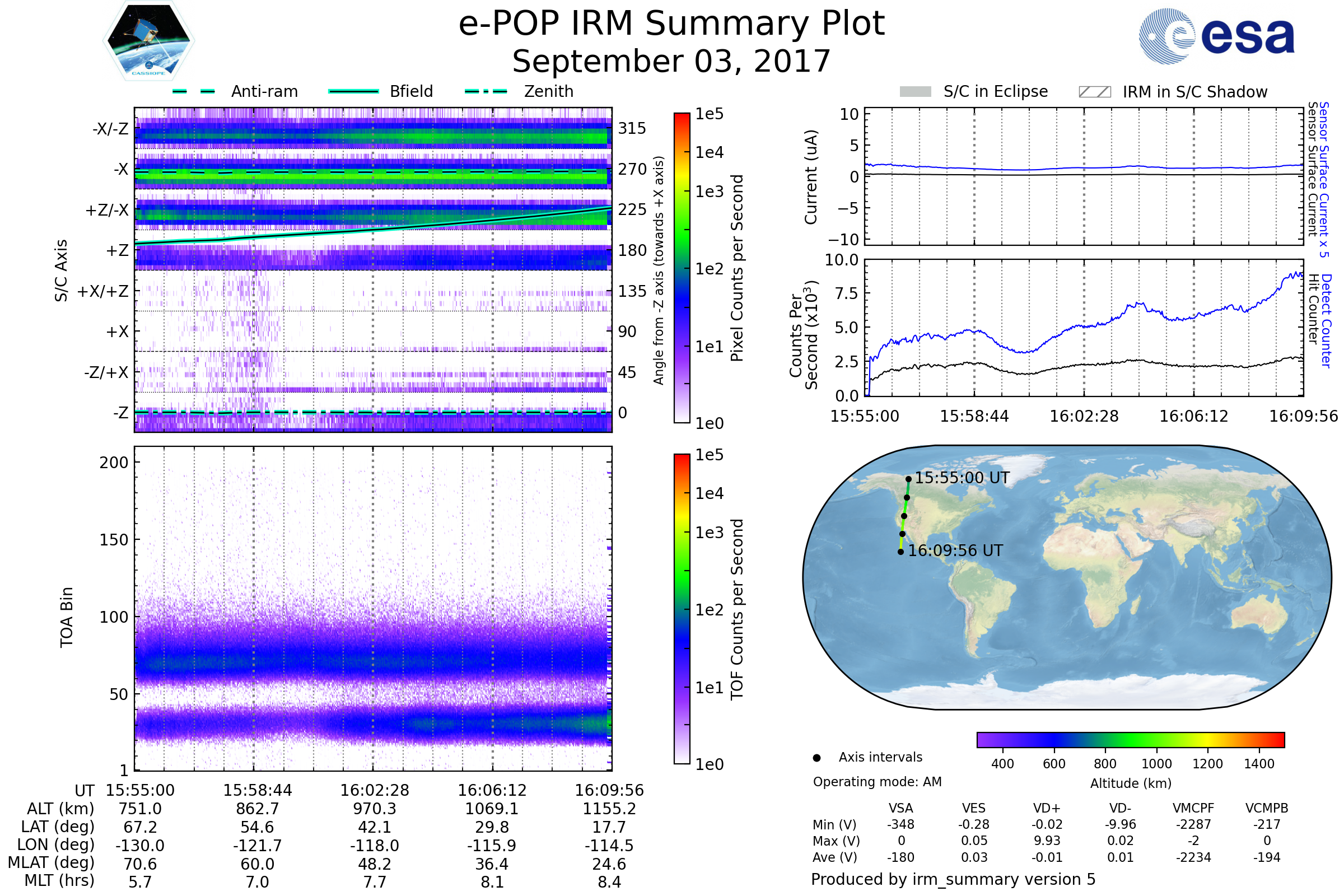Click the TOF Counts per Second colorbar

pyautogui.click(x=682, y=609)
